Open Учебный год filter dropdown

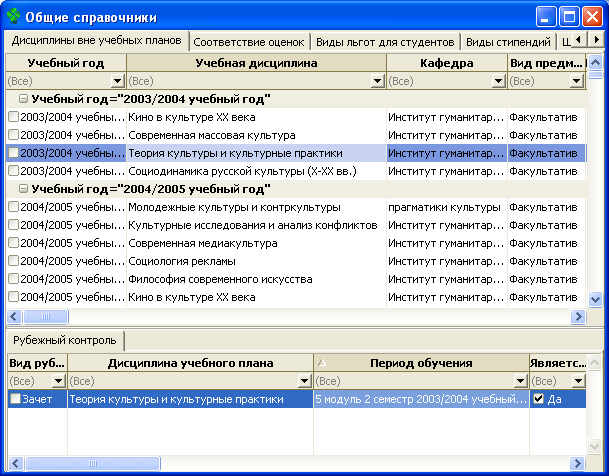(118, 81)
